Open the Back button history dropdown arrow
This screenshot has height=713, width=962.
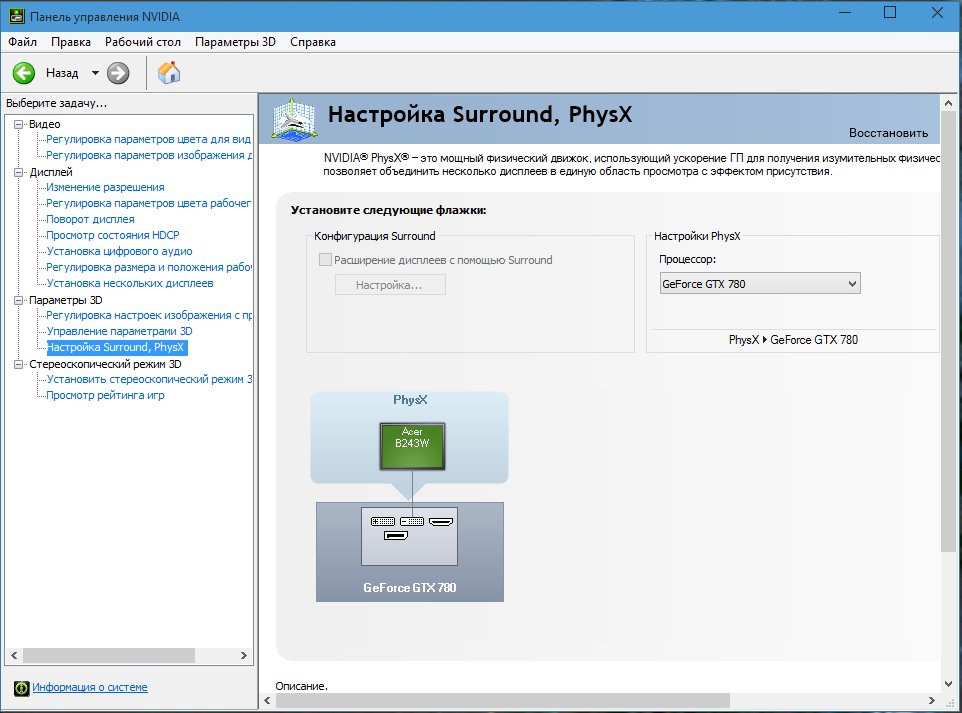[x=95, y=73]
